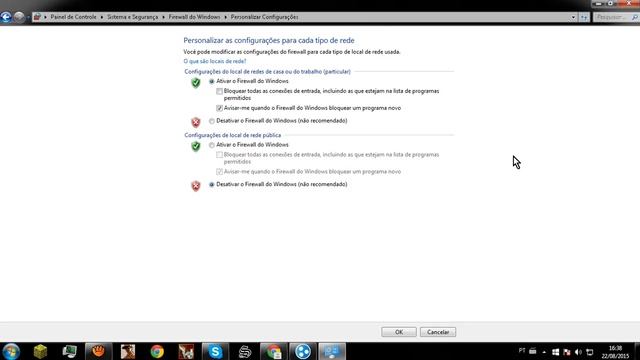Select Ativar o Firewall for private network
This screenshot has width=640, height=360.
tap(211, 82)
